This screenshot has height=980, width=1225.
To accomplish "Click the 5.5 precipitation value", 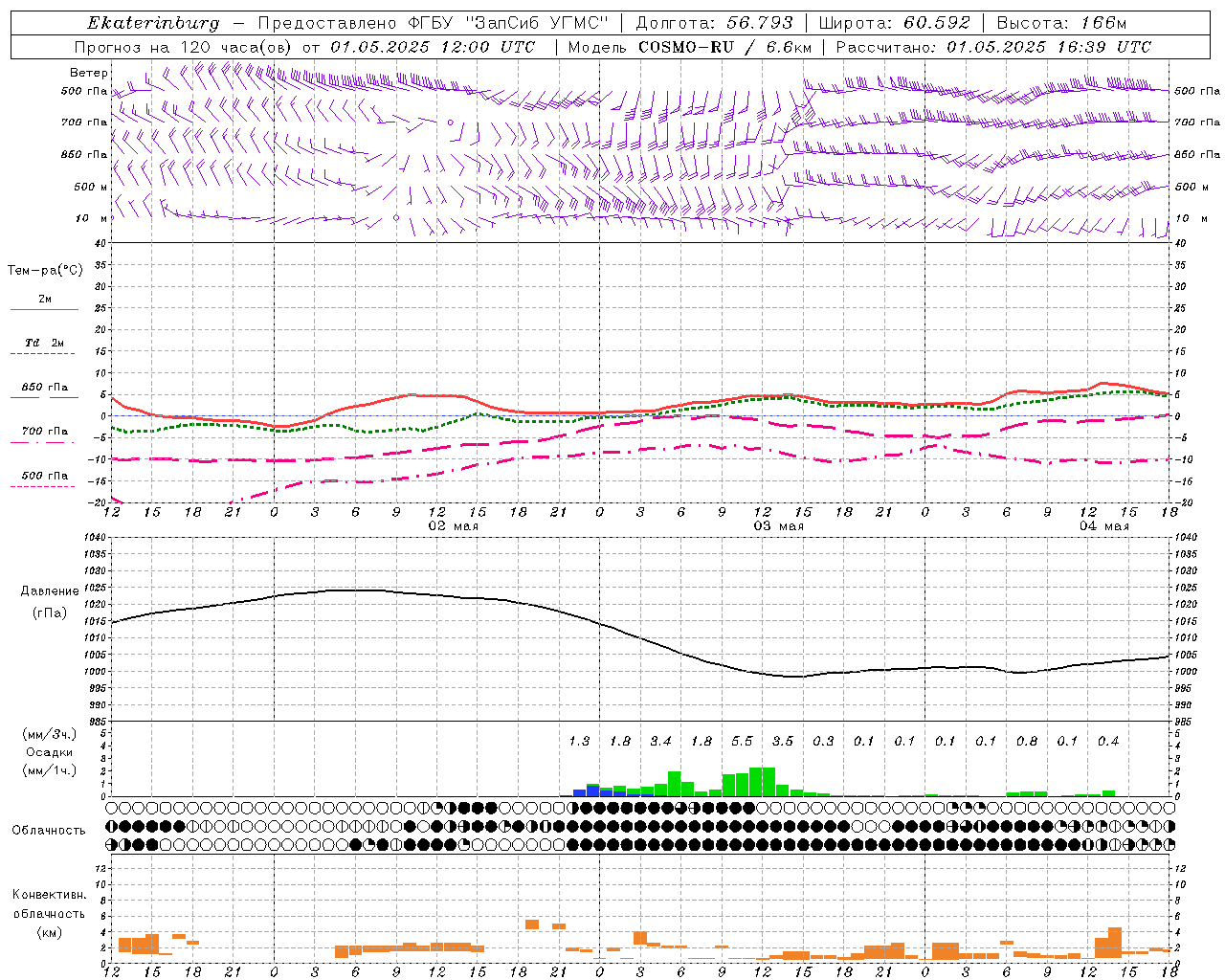I will (742, 741).
